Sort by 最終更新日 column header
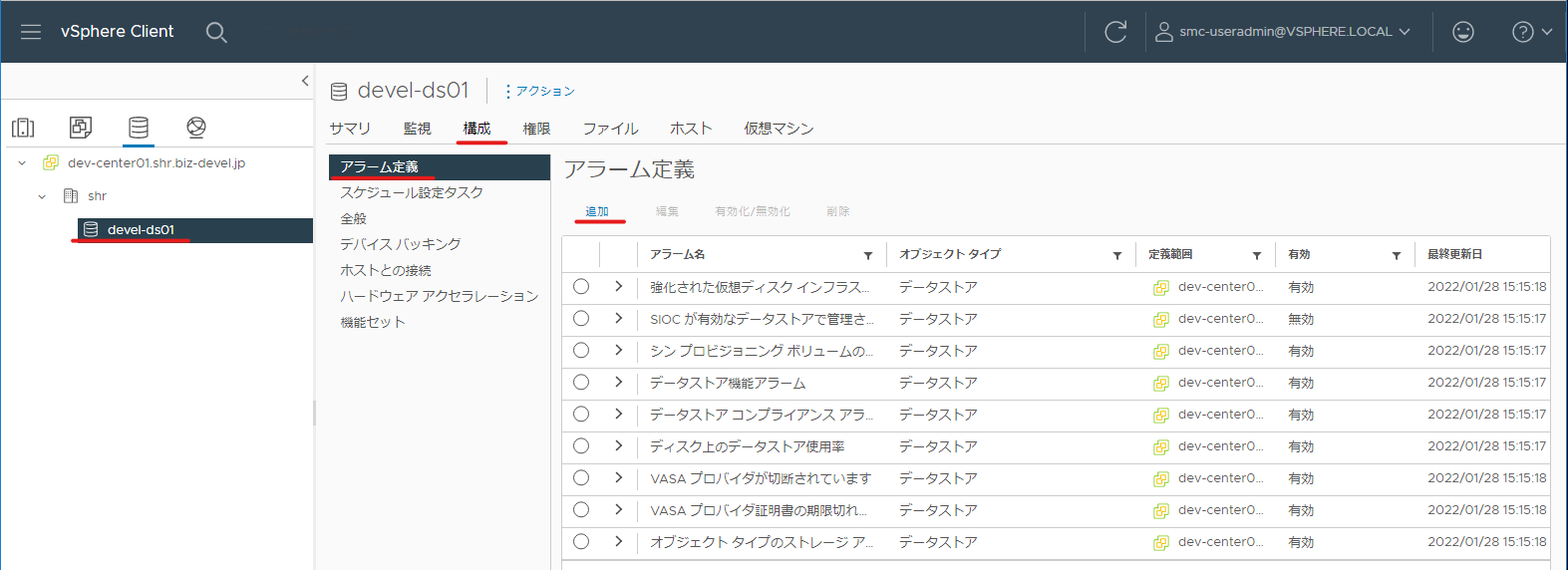 pos(1454,254)
